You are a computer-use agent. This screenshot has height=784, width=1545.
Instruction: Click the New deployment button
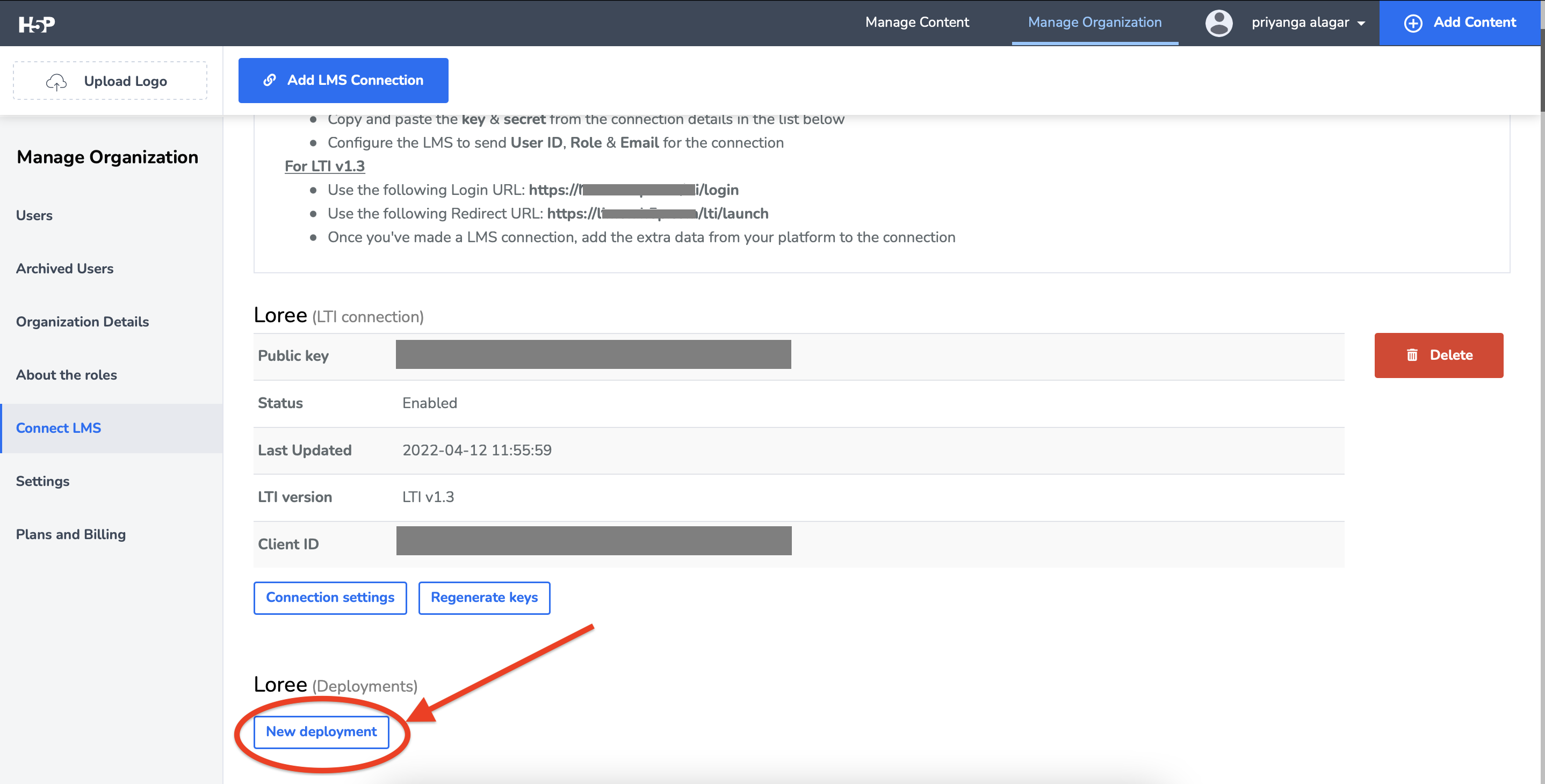coord(321,732)
